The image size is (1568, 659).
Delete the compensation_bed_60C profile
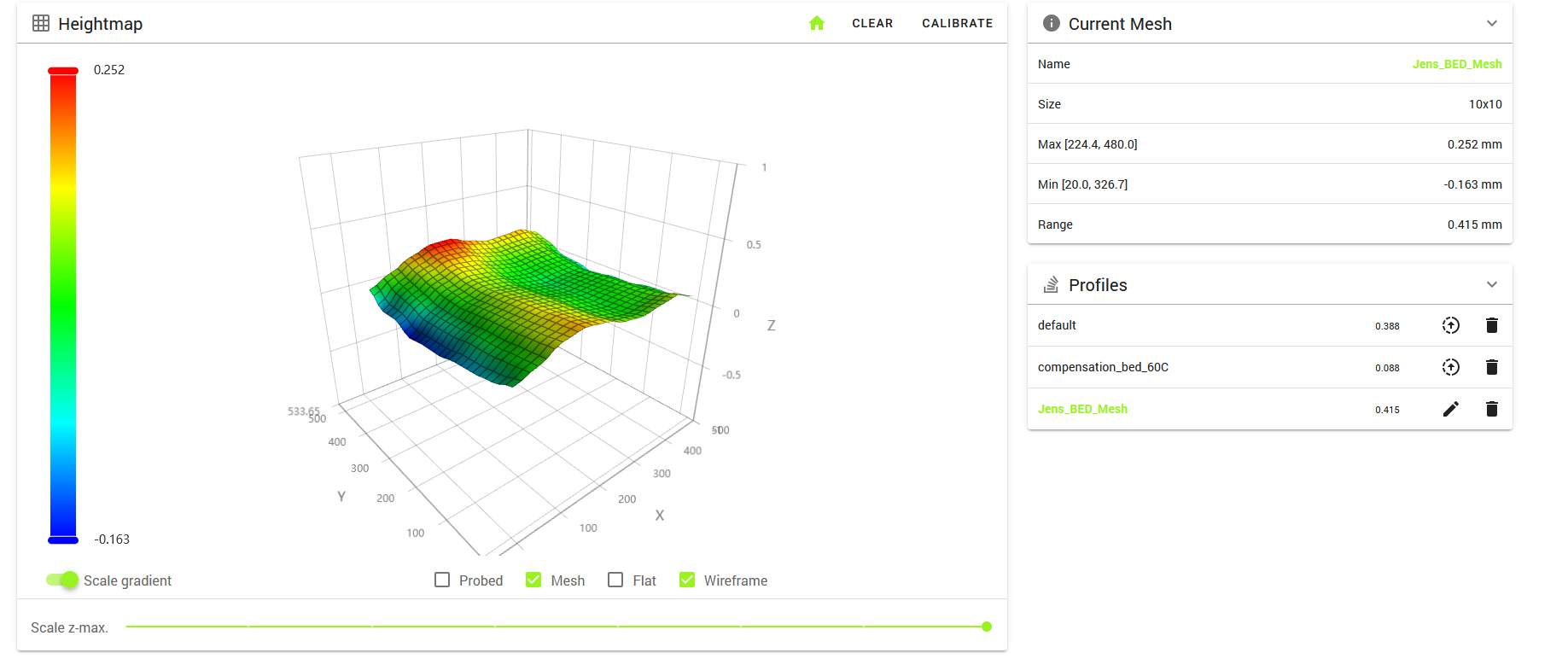1492,367
